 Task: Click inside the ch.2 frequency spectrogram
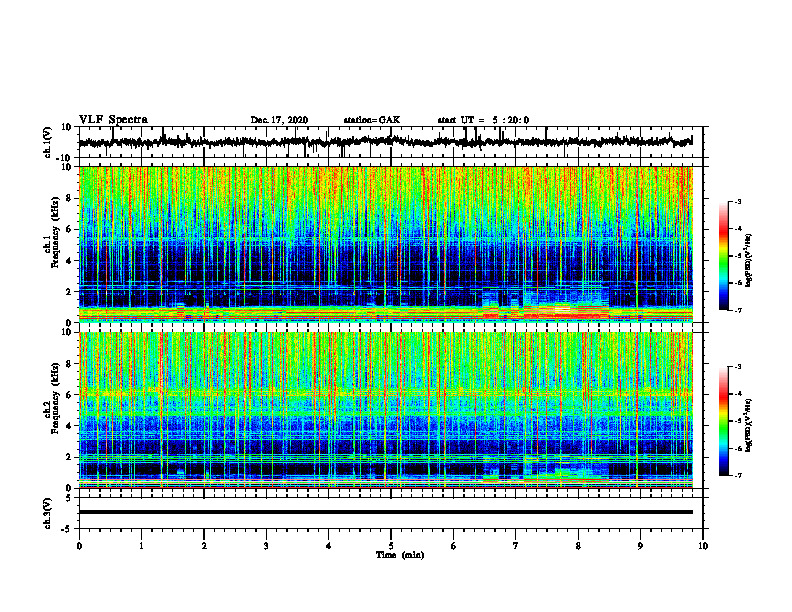(x=385, y=410)
